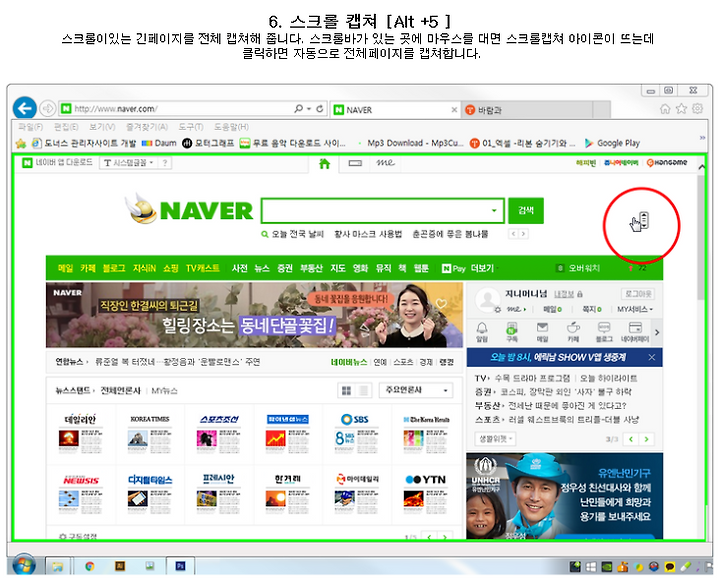
Task: Open the browser tools gear icon
Action: click(x=698, y=109)
